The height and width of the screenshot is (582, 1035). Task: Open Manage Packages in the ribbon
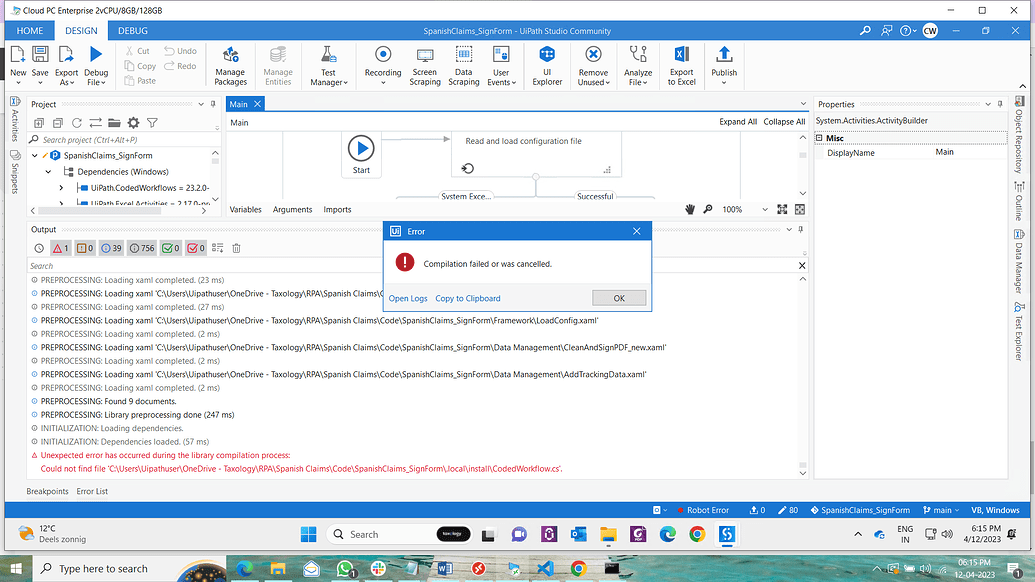pyautogui.click(x=230, y=65)
